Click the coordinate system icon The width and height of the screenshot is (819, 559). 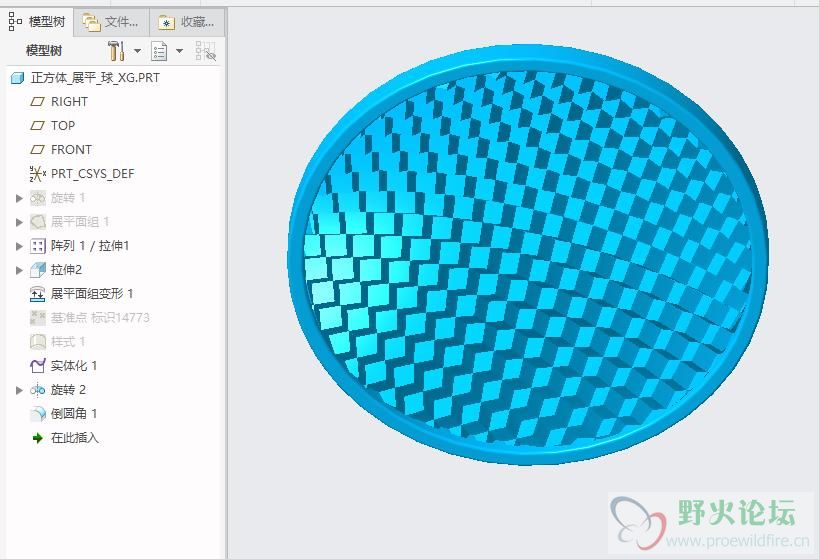pyautogui.click(x=38, y=173)
